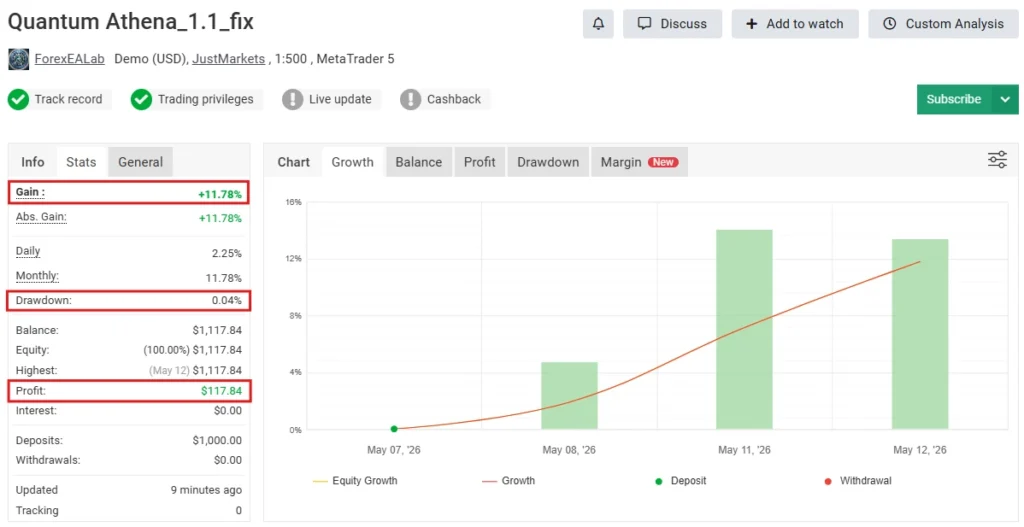Image resolution: width=1024 pixels, height=527 pixels.
Task: Click the Cashback warning icon
Action: (x=410, y=99)
